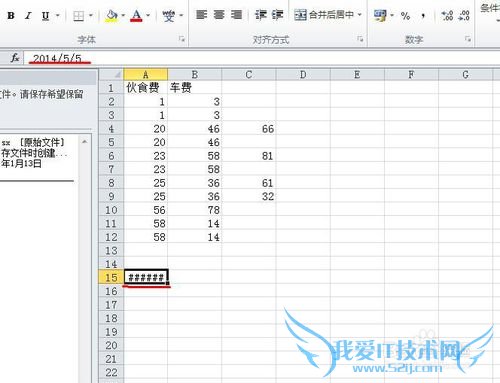Screen dimensions: 500x383
Task: Click cell with 伙食费 heading
Action: (146, 88)
